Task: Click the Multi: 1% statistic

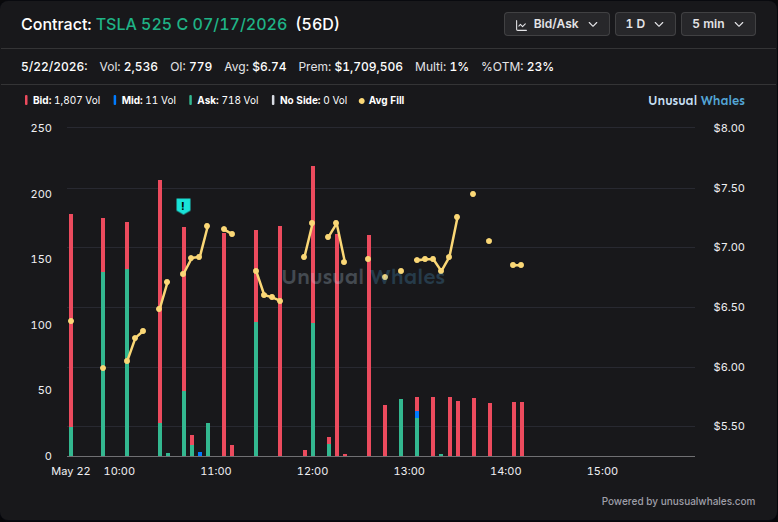Action: click(442, 66)
